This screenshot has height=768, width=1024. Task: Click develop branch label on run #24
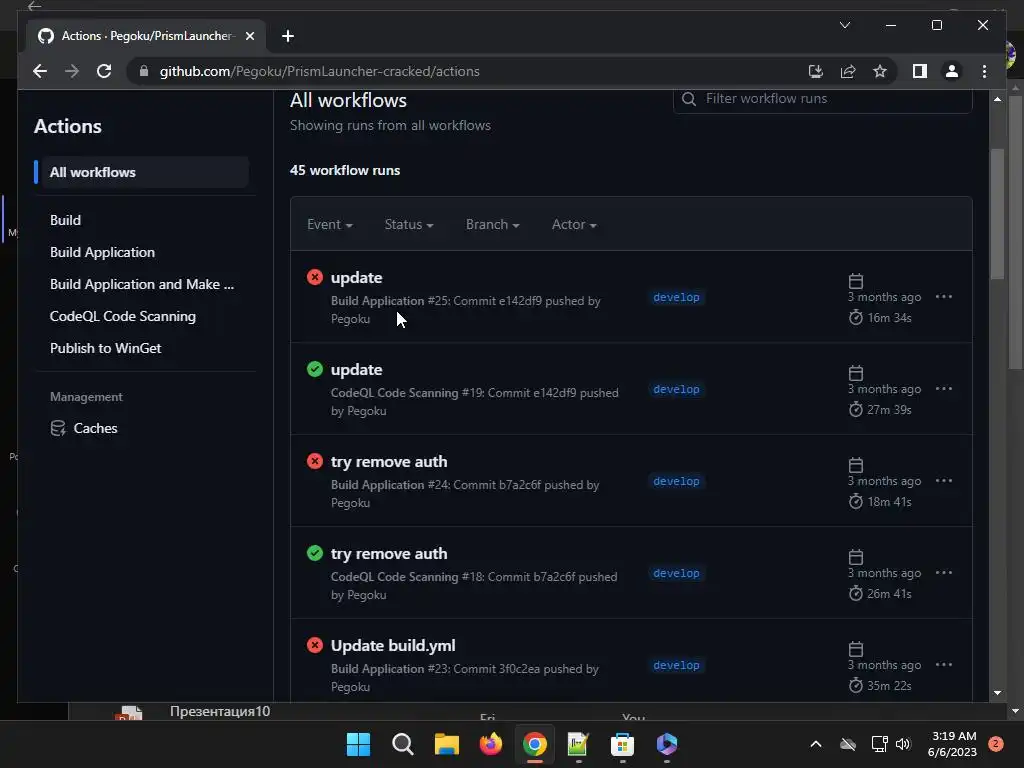click(676, 481)
